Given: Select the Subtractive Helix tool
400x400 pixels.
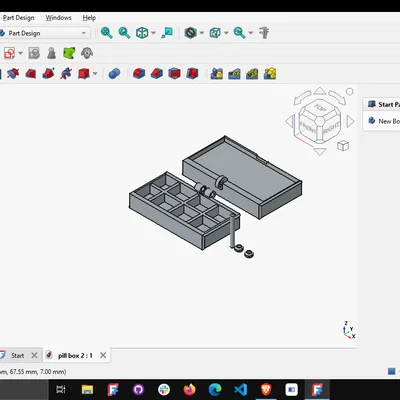Looking at the screenshot, I should click(66, 73).
